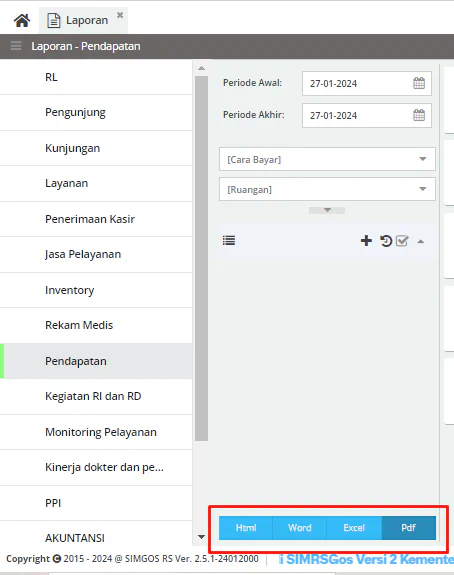Screen dimensions: 454x575
Task: Expand more filters arrow below Ruangan
Action: pos(327,210)
